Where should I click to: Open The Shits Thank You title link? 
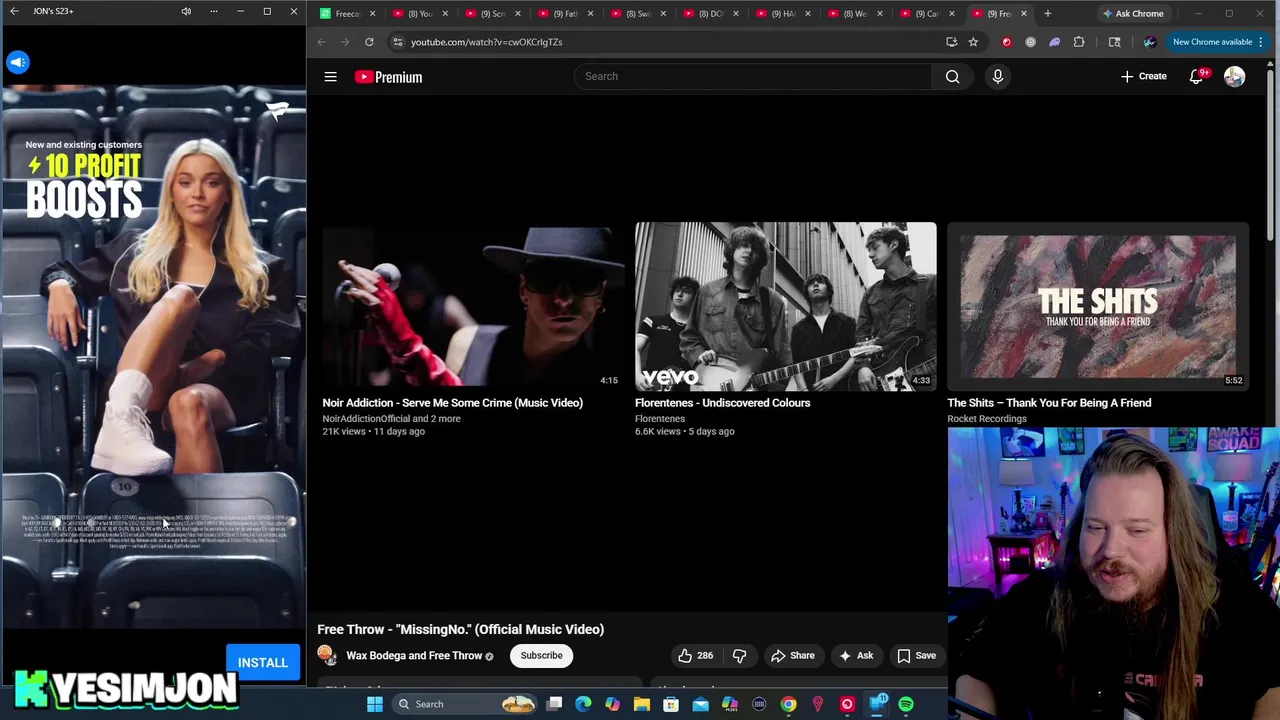[1049, 403]
